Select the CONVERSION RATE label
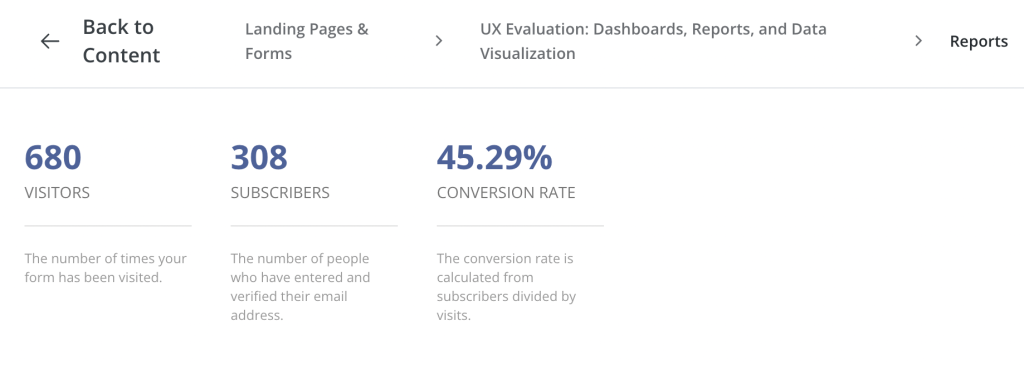This screenshot has width=1024, height=365. (x=506, y=193)
